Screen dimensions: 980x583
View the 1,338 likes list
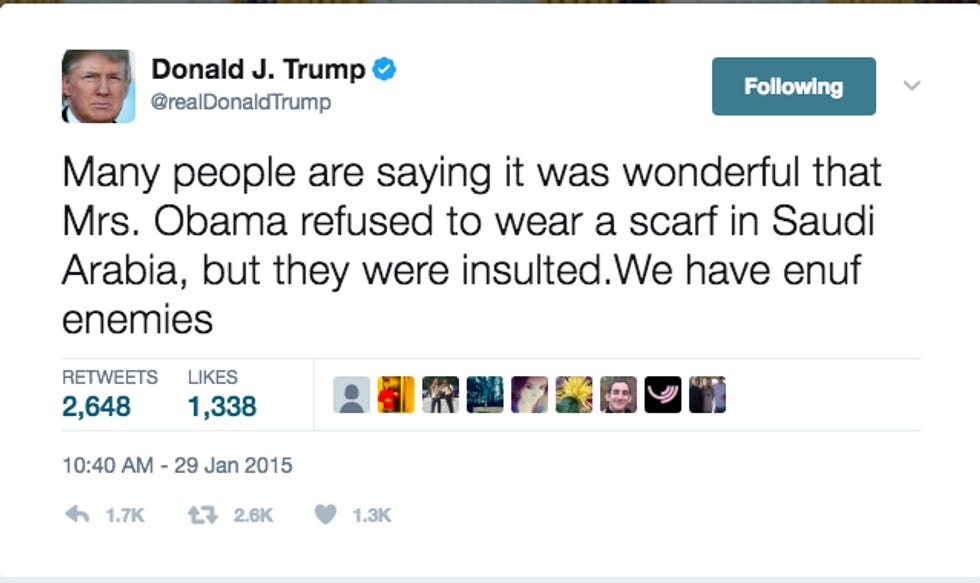pos(222,406)
